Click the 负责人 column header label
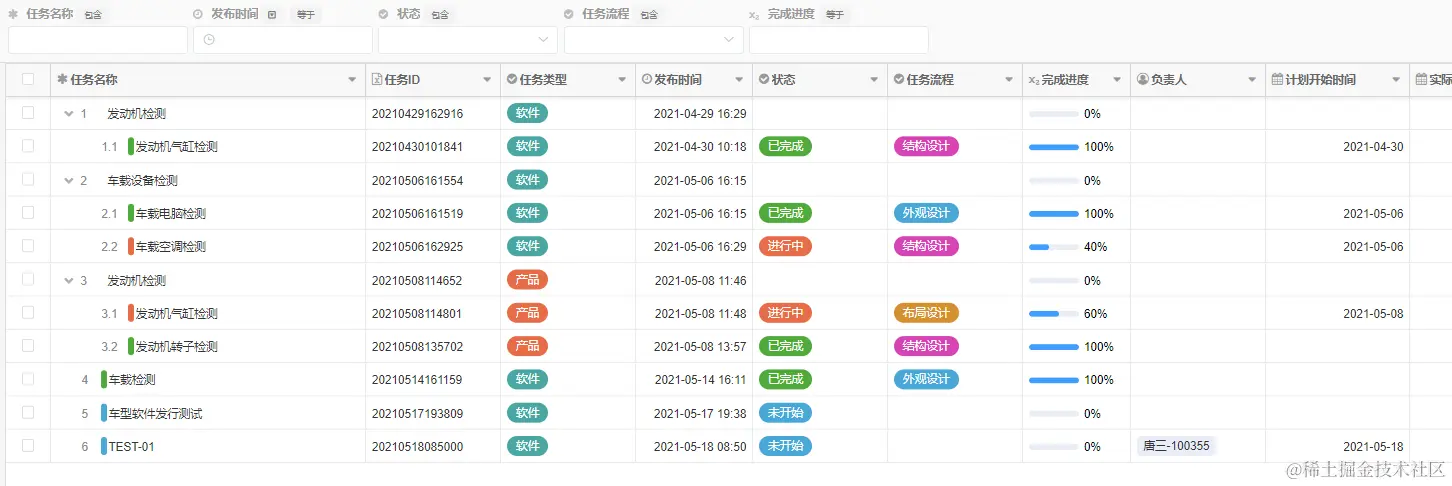Screen dimensions: 1452x486 [x=1169, y=80]
